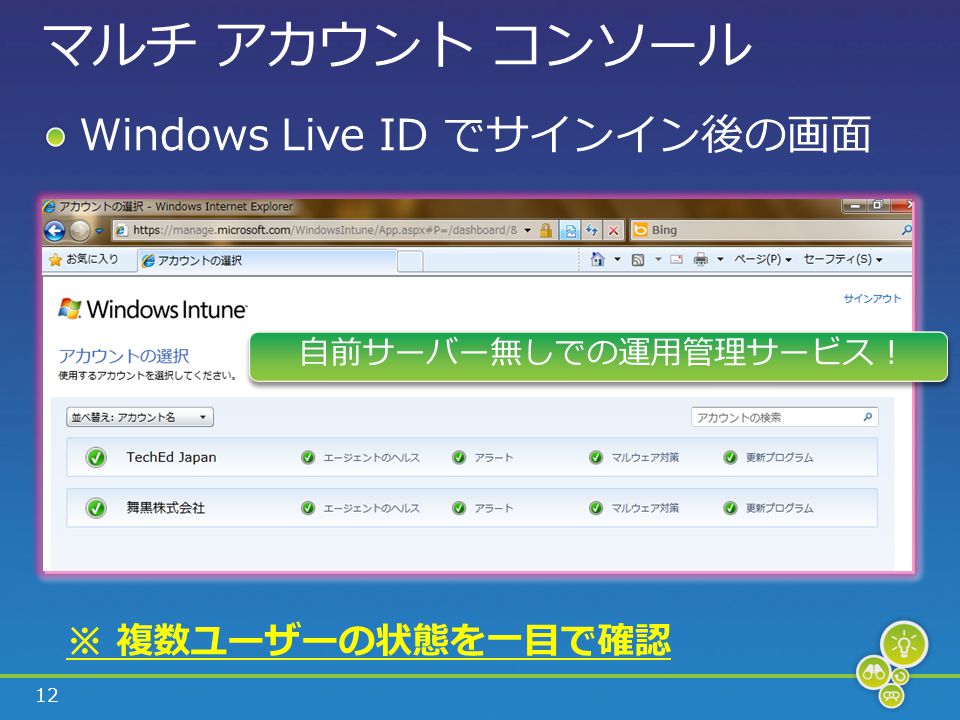The width and height of the screenshot is (960, 720).
Task: Click the Favorites star お気に入り button
Action: coord(84,260)
